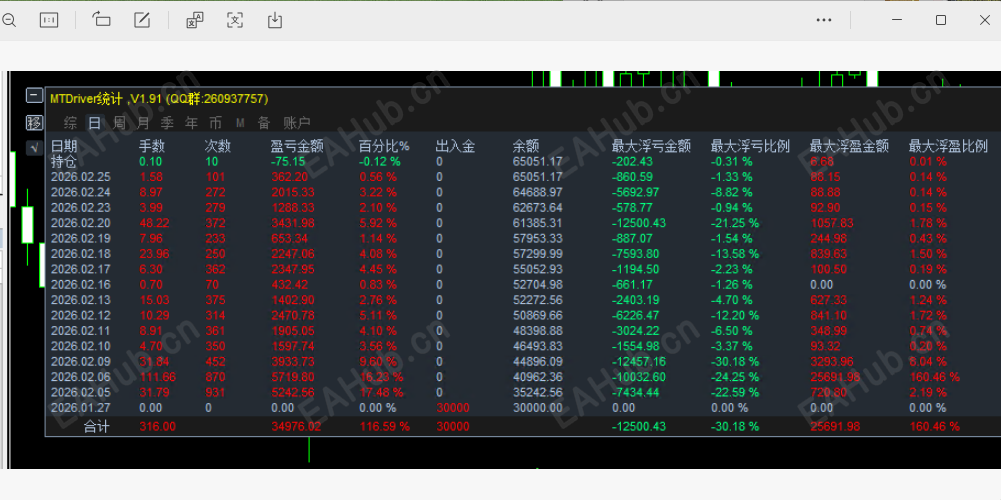Click the -30.18 % drawdown in 合计 row
This screenshot has width=1001, height=500.
tap(735, 427)
